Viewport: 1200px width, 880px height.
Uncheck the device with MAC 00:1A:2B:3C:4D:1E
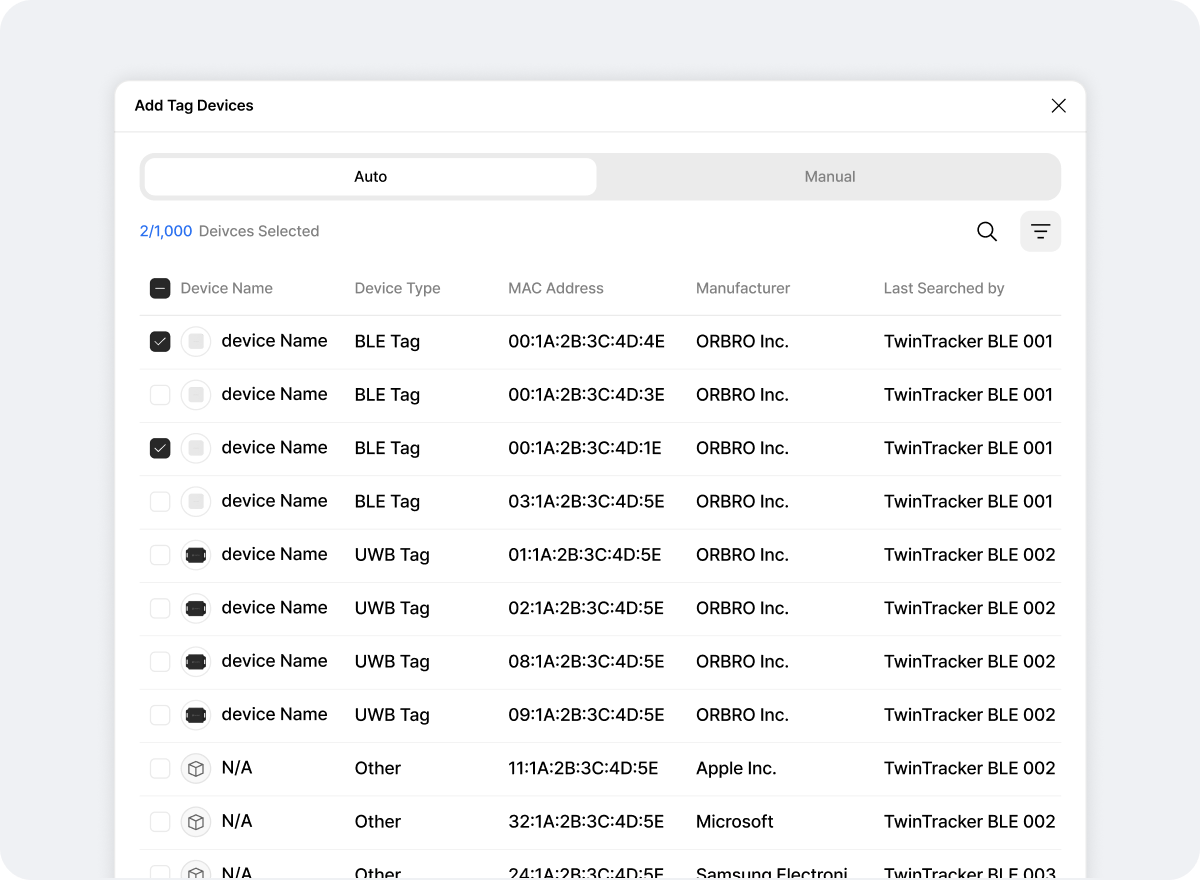(x=160, y=448)
